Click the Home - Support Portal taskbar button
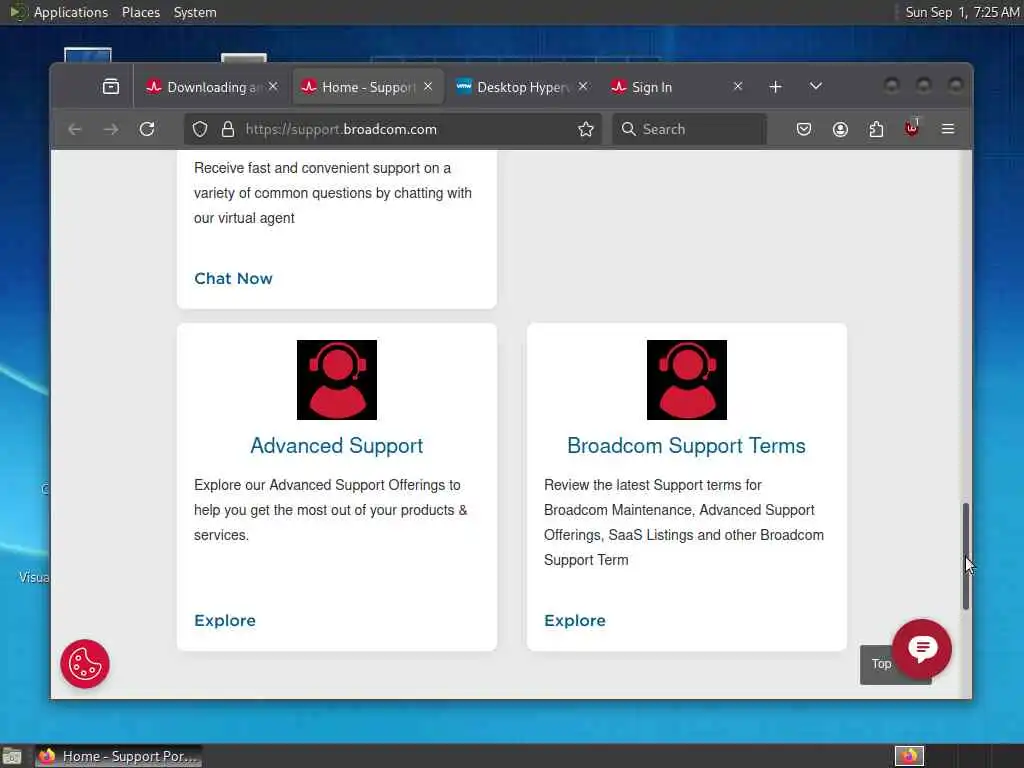This screenshot has width=1024, height=768. [119, 756]
